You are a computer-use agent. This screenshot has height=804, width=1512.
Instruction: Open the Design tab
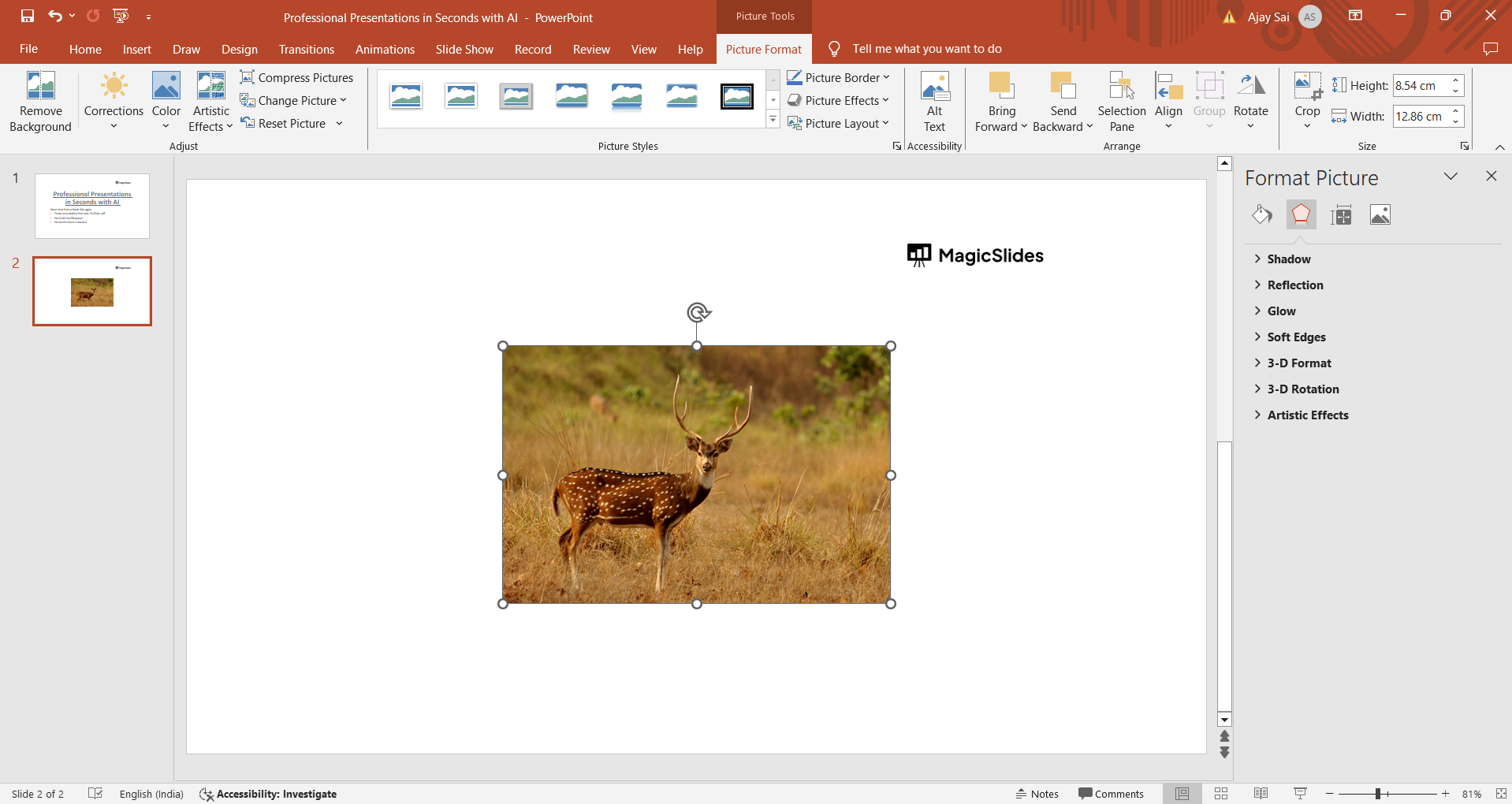tap(239, 49)
